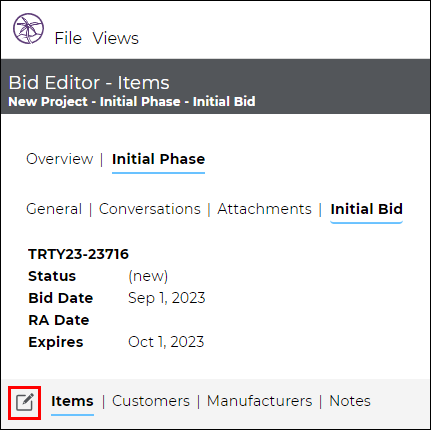The width and height of the screenshot is (431, 430).
Task: Select the Initial Phase tab
Action: (158, 159)
